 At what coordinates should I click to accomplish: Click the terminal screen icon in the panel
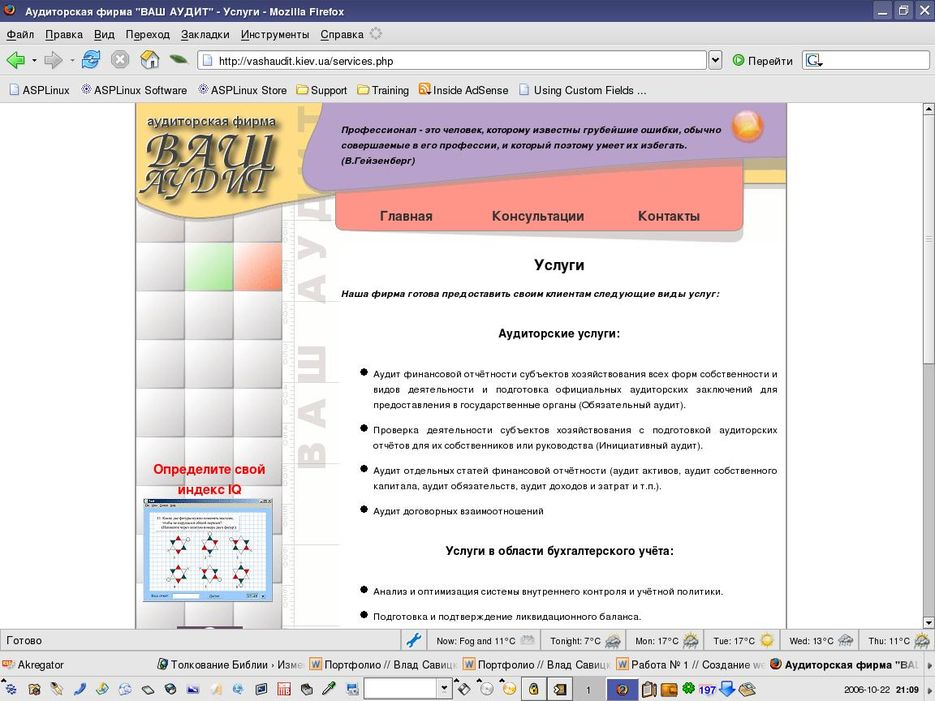tap(261, 689)
